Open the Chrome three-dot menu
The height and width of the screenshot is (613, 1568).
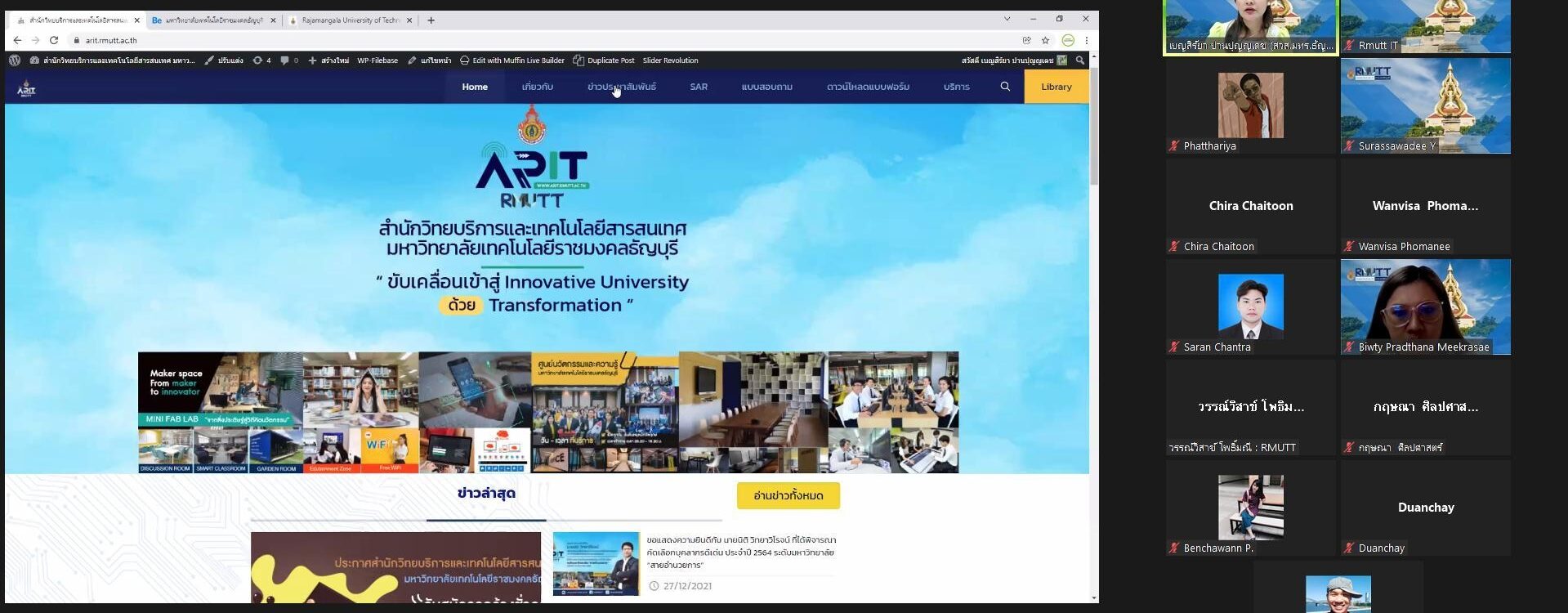1087,40
